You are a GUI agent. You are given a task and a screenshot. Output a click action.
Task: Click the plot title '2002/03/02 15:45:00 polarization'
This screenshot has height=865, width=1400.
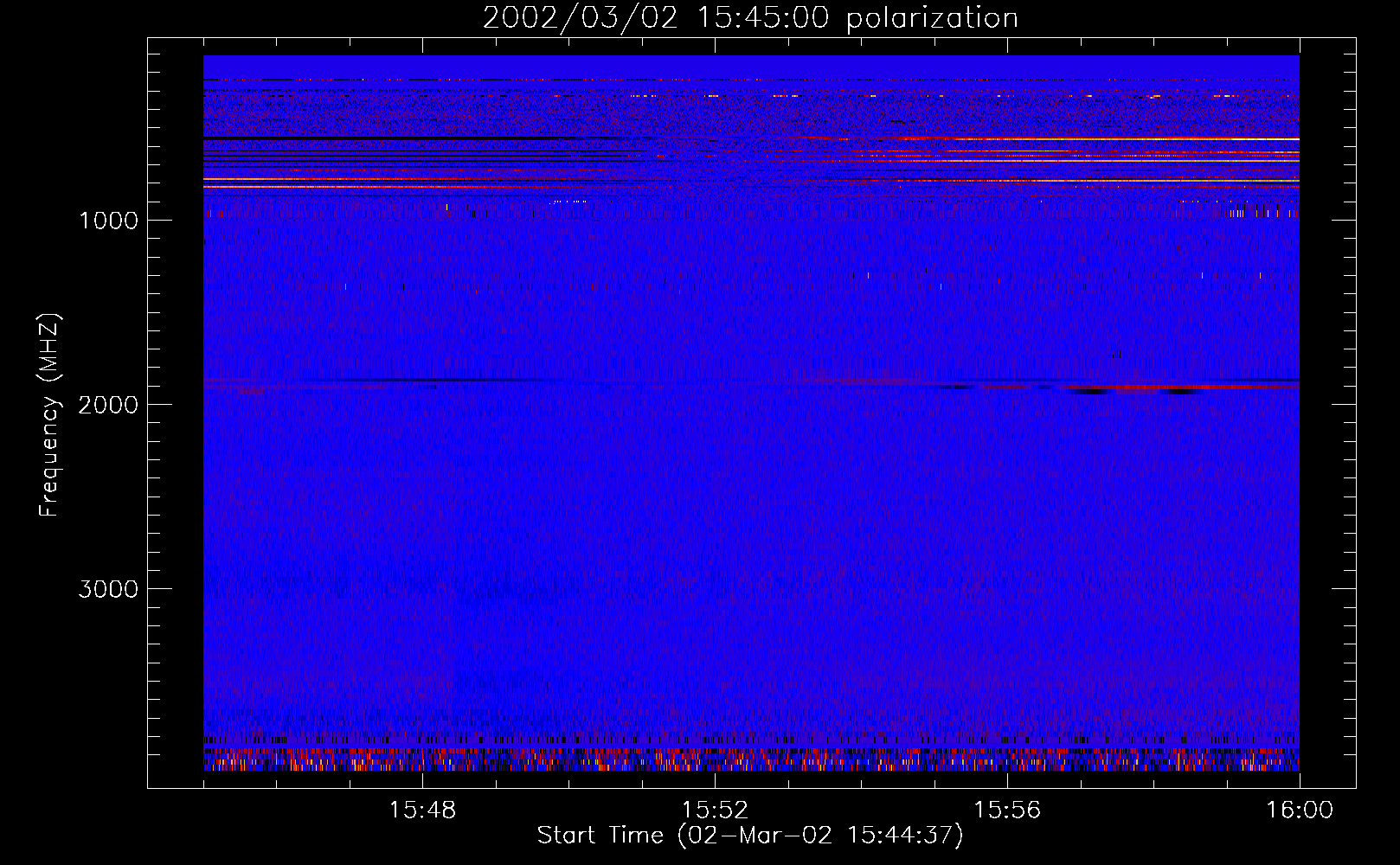(x=750, y=18)
